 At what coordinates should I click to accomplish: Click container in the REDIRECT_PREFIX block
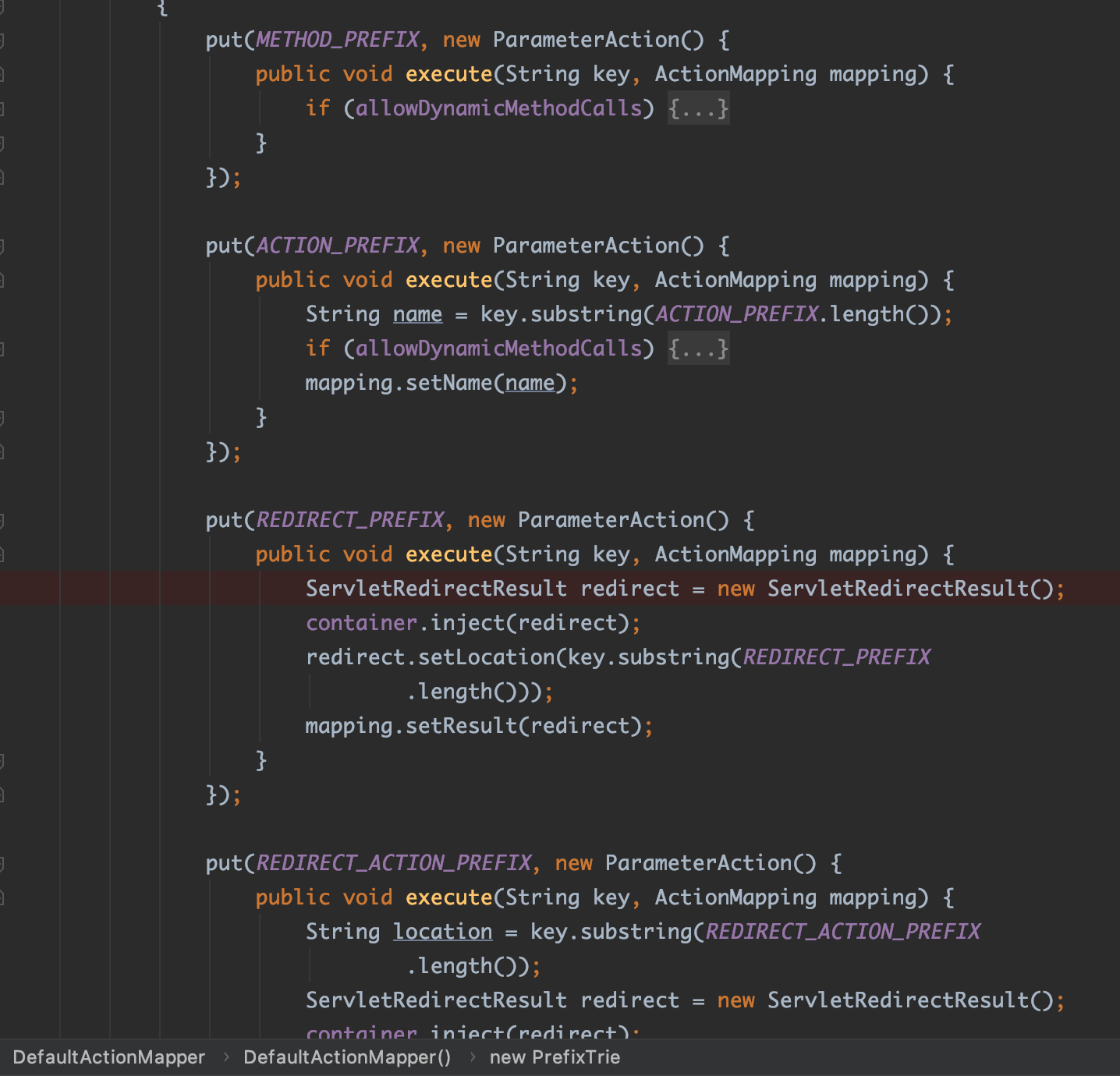(361, 623)
